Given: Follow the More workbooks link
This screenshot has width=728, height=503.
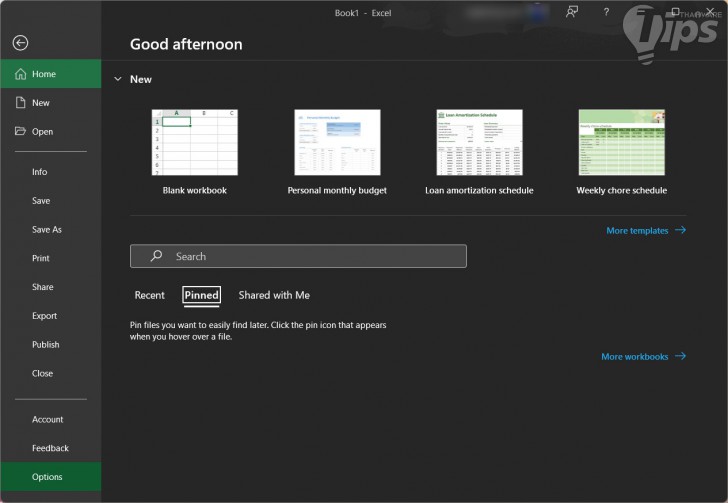Looking at the screenshot, I should point(644,357).
